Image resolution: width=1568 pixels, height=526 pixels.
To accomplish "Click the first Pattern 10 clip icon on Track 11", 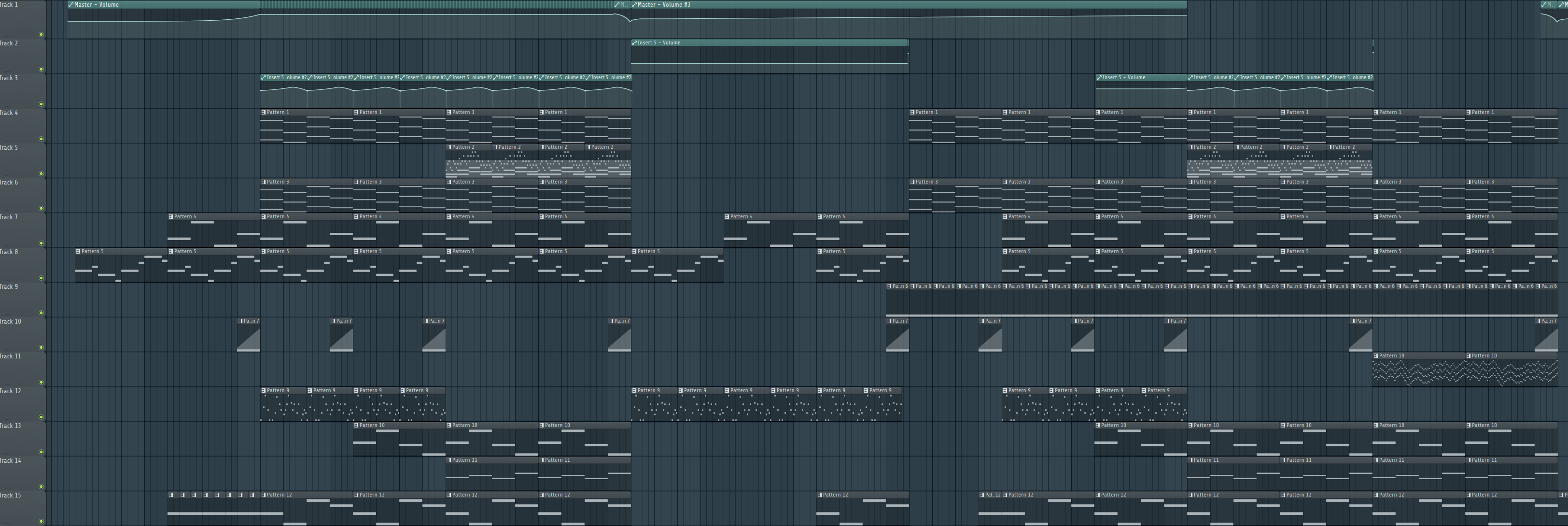I will click(1376, 355).
